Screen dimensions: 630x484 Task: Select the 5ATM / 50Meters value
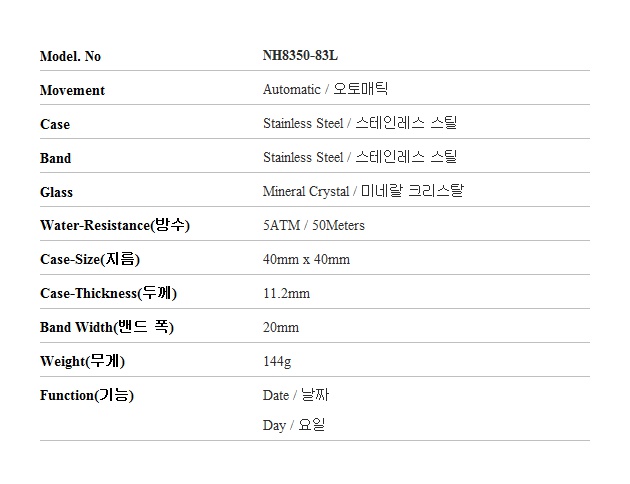[x=314, y=225]
